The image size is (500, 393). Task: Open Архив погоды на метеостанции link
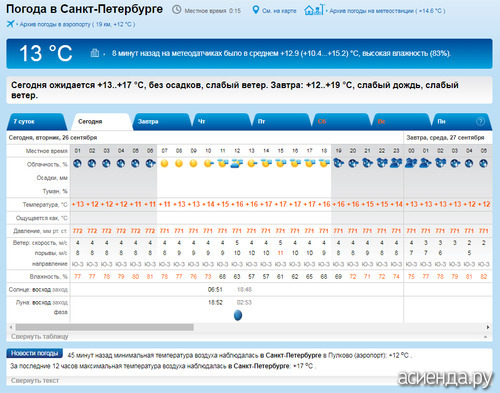pyautogui.click(x=387, y=11)
